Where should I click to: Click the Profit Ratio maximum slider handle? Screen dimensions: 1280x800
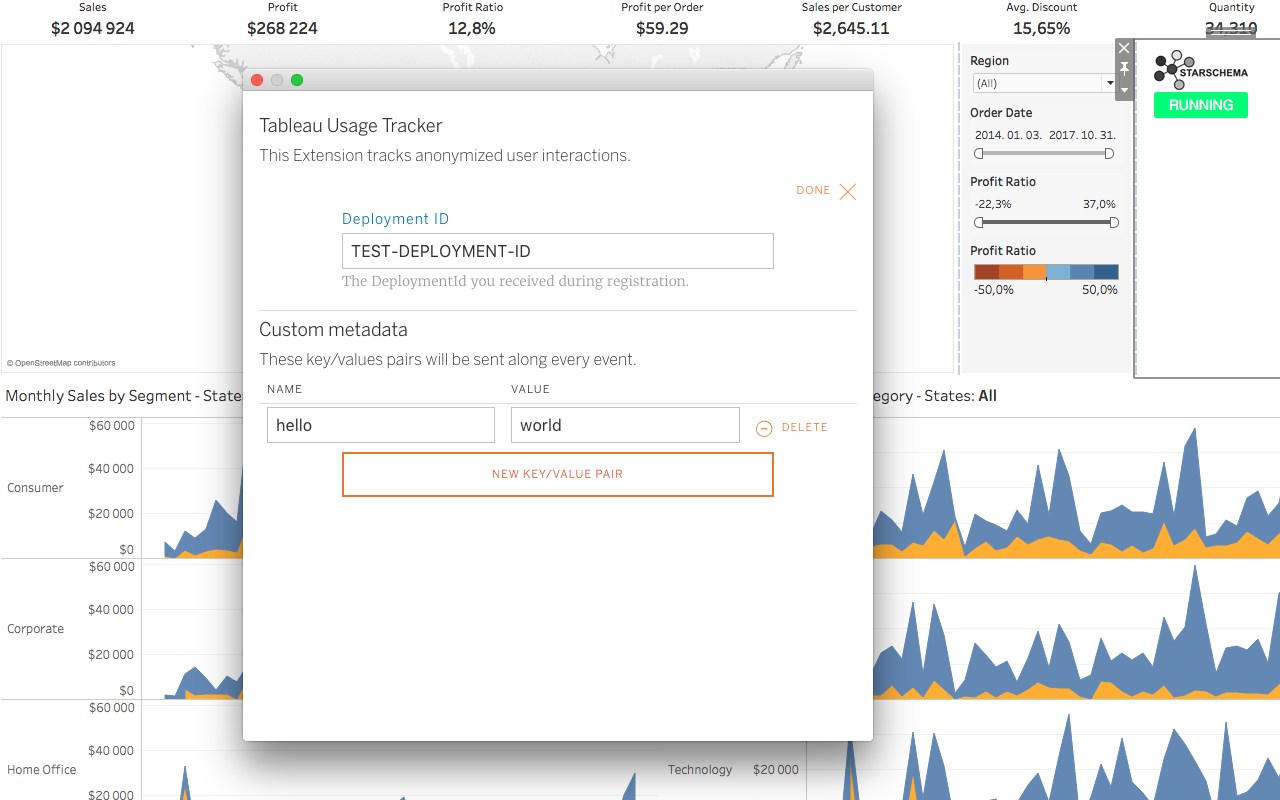1114,223
